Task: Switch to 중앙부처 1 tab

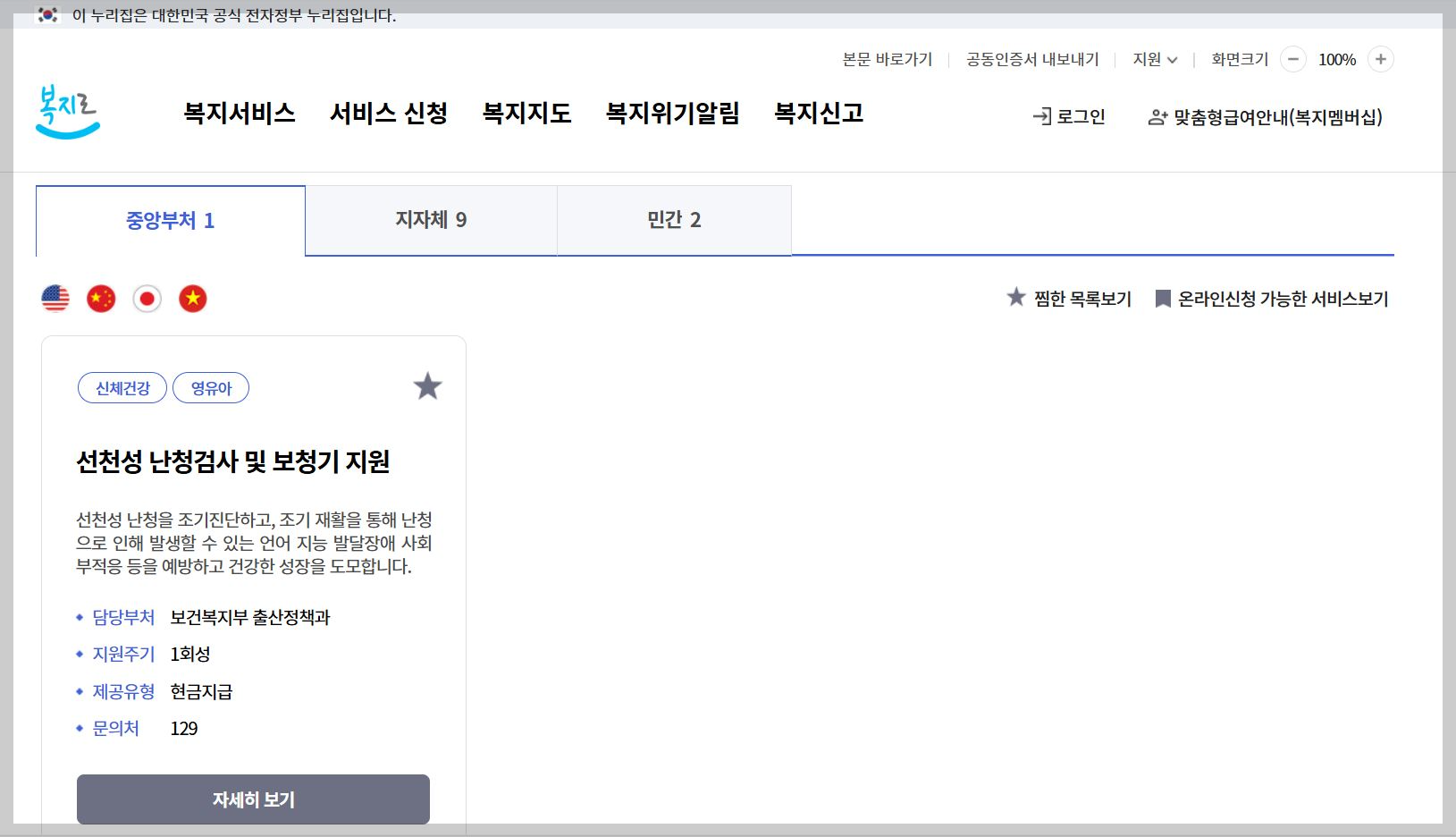Action: [x=171, y=221]
